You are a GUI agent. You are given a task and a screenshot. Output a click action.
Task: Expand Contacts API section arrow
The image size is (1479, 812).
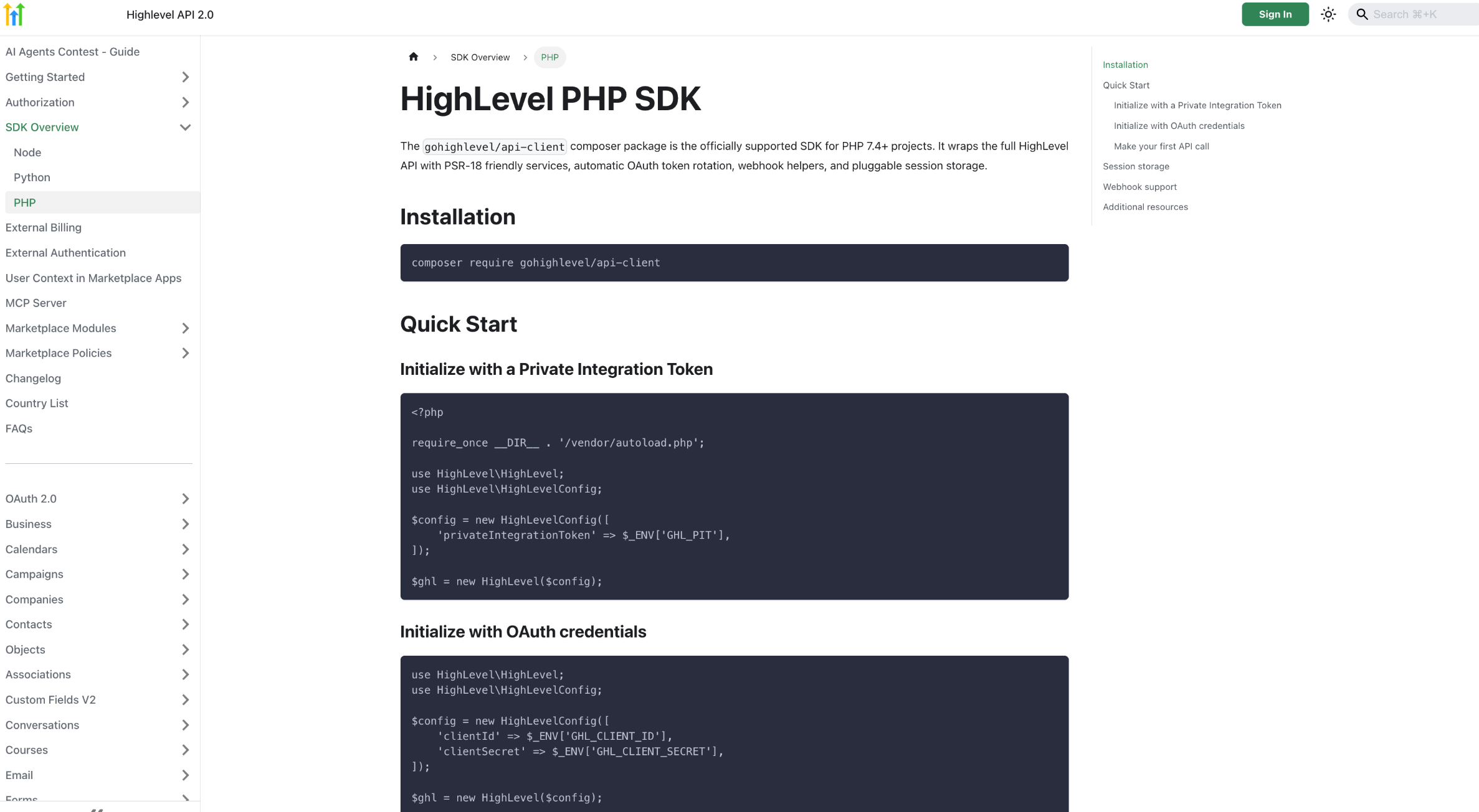[x=185, y=625]
